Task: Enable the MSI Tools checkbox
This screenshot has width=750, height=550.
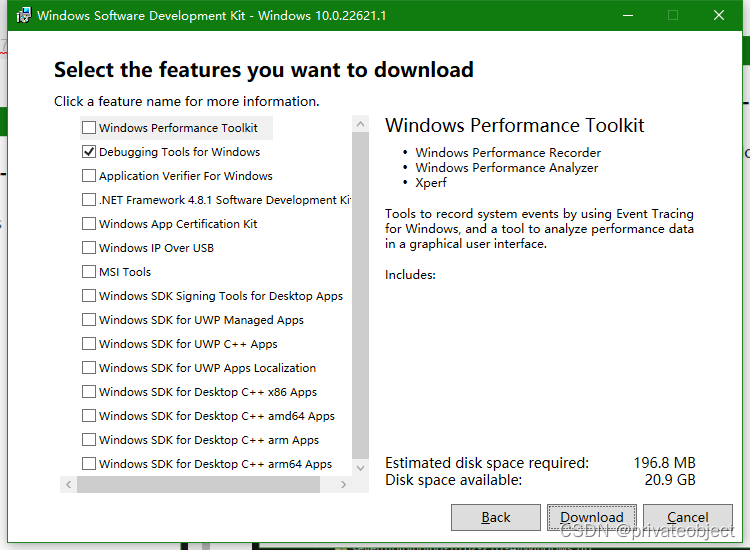Action: [89, 272]
